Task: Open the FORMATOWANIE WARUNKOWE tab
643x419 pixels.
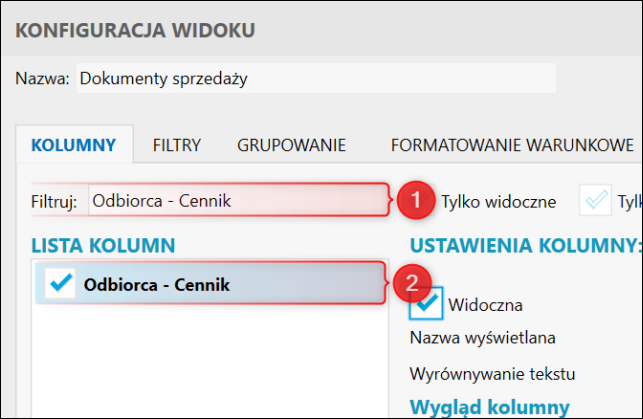Action: 512,145
